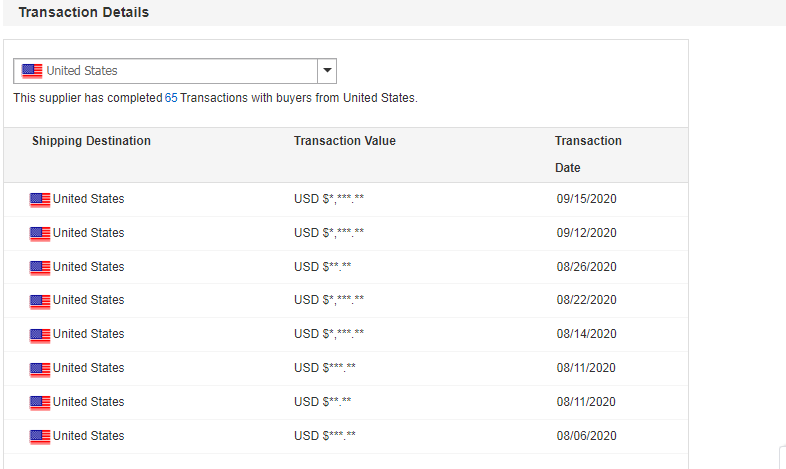Click the flag icon in 08/06/2020 row
Image resolution: width=786 pixels, height=469 pixels.
click(x=40, y=437)
